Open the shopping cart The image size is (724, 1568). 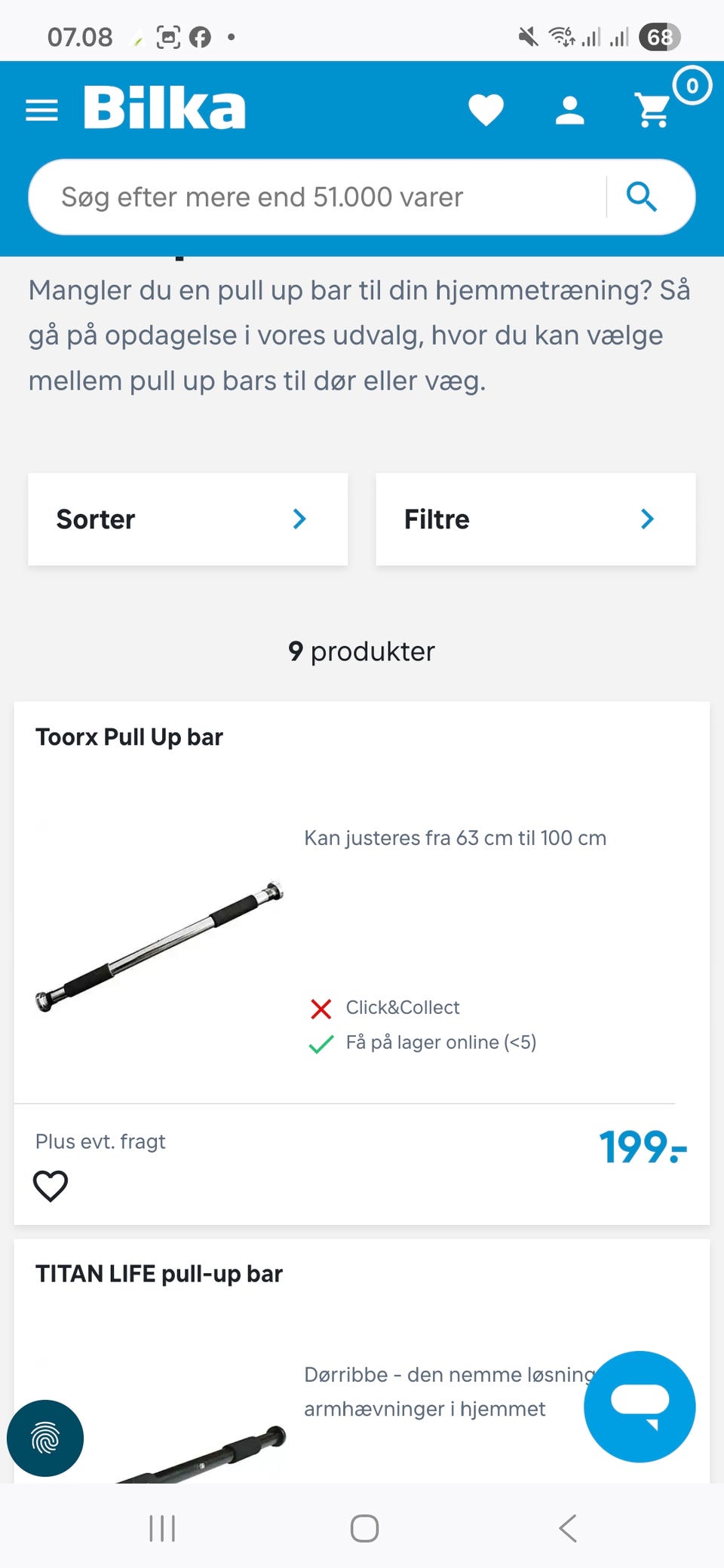[653, 110]
